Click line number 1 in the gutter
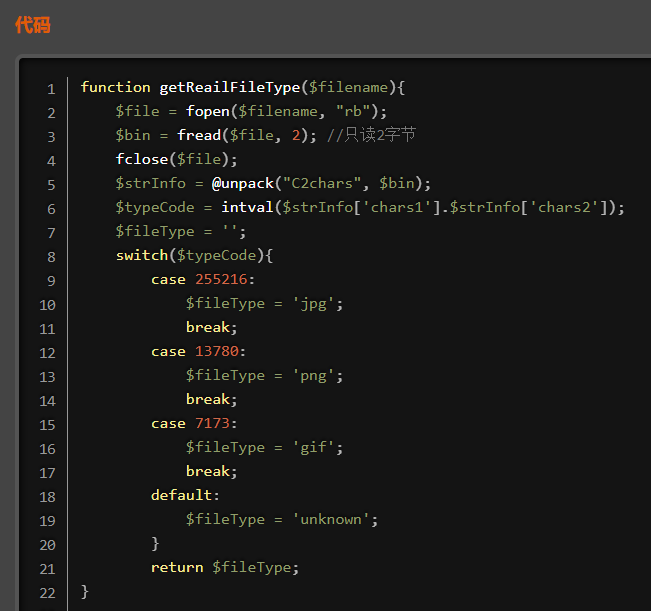The width and height of the screenshot is (651, 611). 51,88
